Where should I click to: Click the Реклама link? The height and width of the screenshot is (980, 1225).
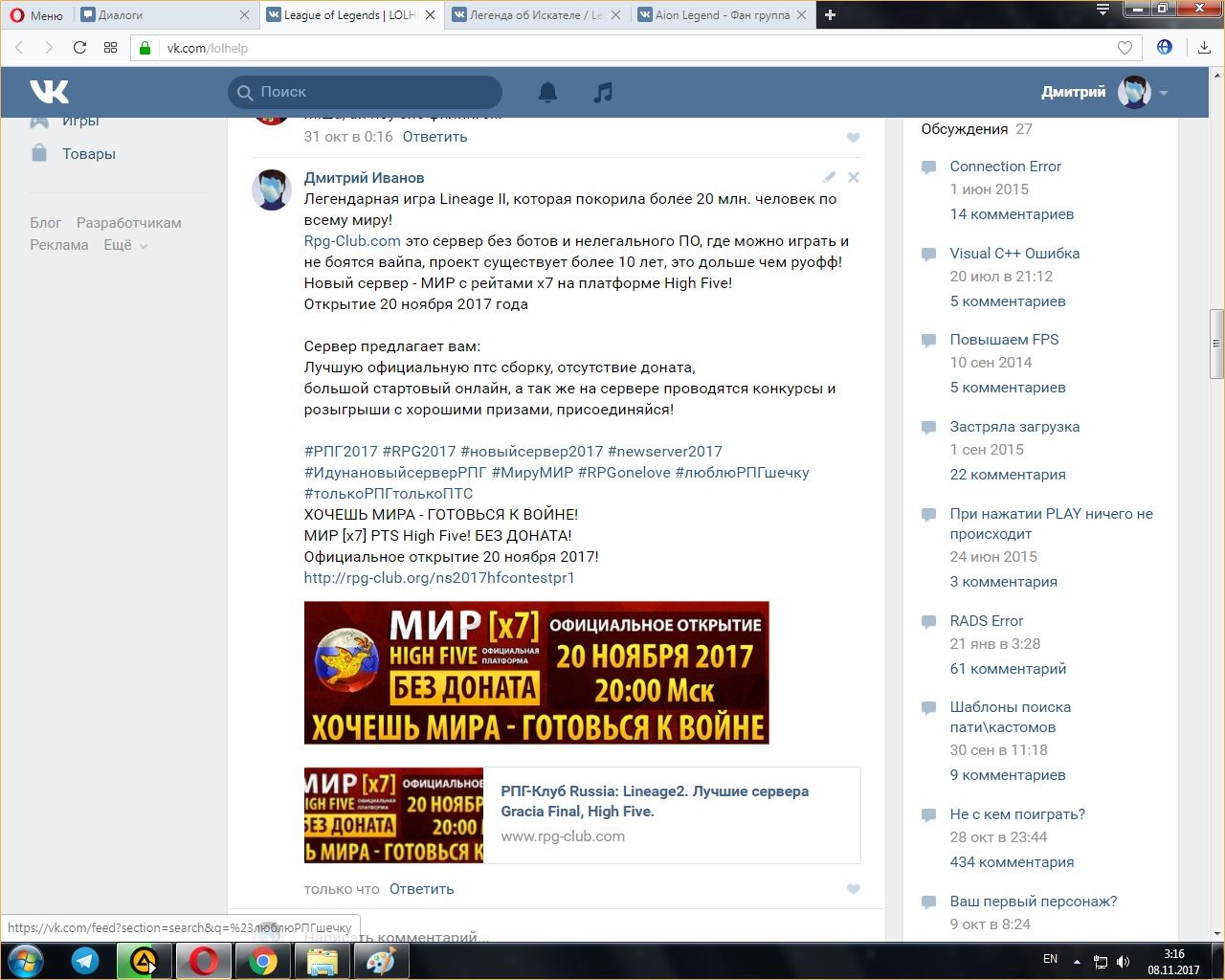click(59, 245)
